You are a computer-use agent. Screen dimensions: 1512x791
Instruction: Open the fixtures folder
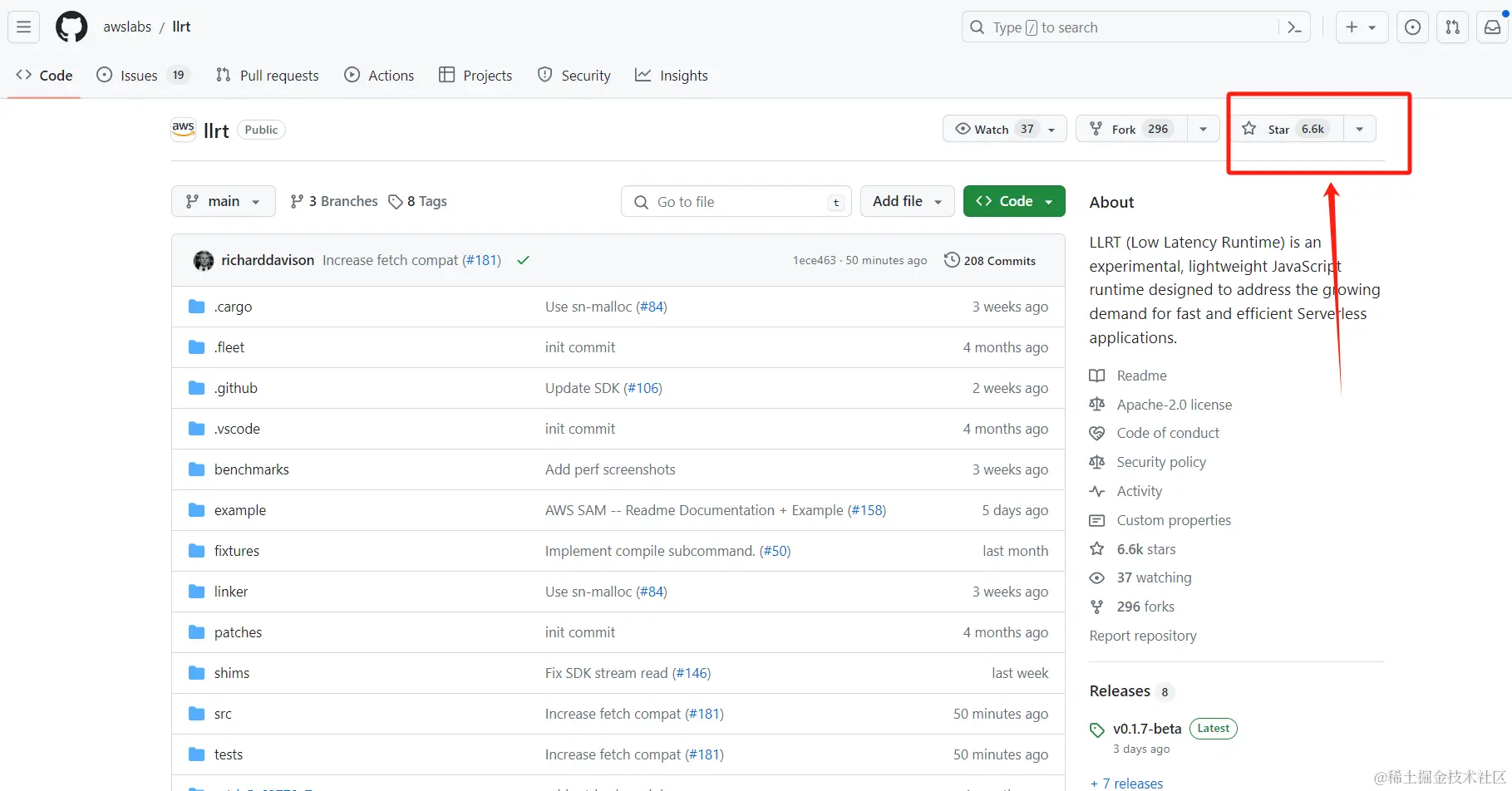[x=237, y=551]
